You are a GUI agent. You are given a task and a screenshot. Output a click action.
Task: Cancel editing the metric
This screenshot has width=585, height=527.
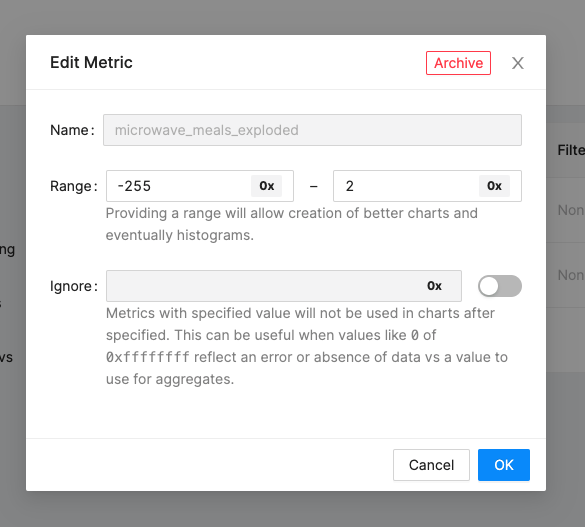point(431,465)
